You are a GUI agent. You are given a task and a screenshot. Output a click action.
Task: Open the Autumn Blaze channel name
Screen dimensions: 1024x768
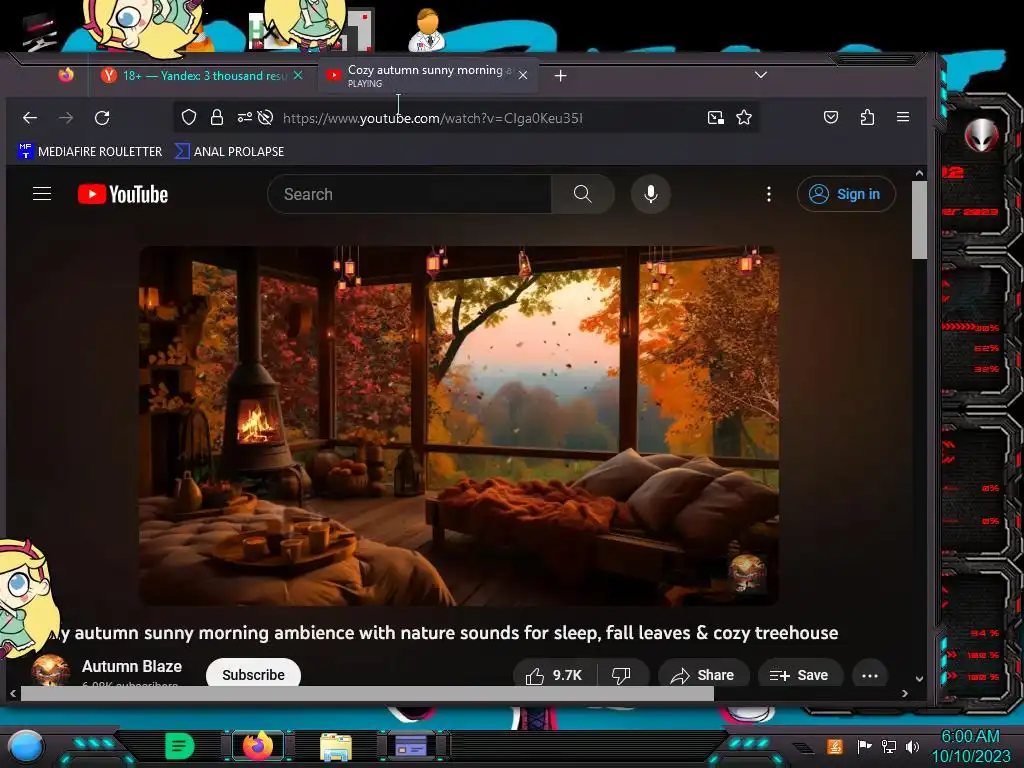pos(132,666)
